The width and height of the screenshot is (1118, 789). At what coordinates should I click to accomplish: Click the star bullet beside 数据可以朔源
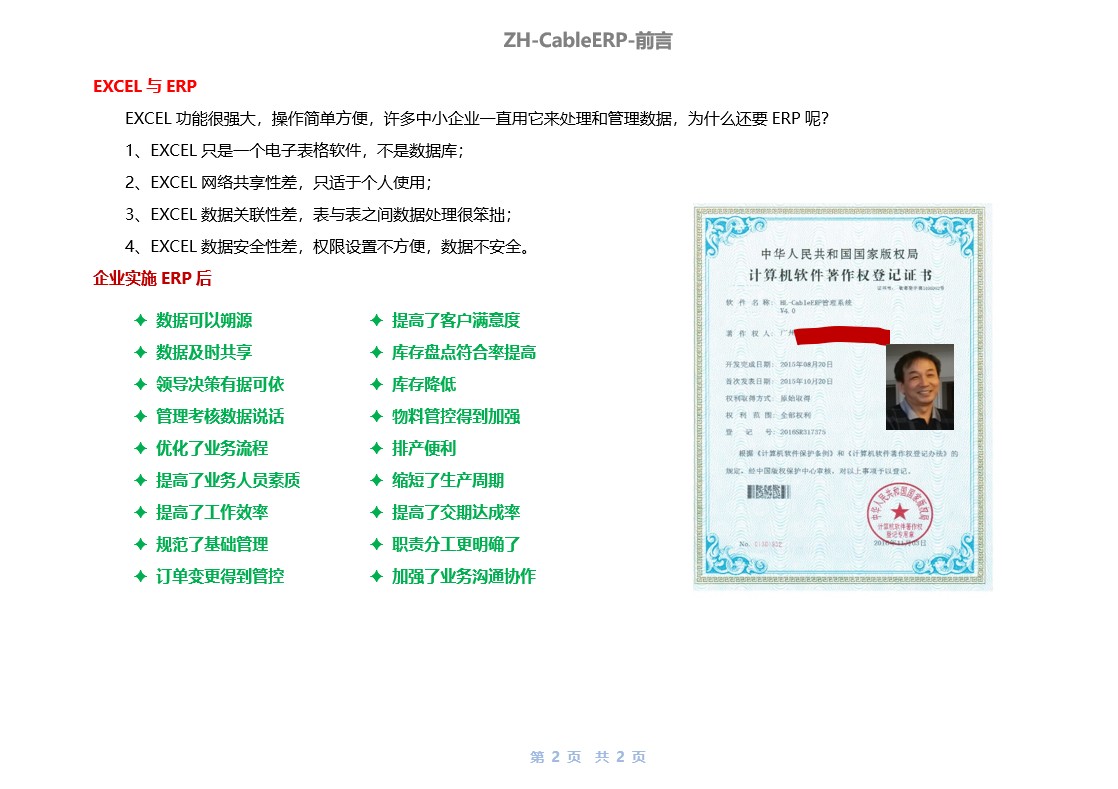[x=141, y=321]
